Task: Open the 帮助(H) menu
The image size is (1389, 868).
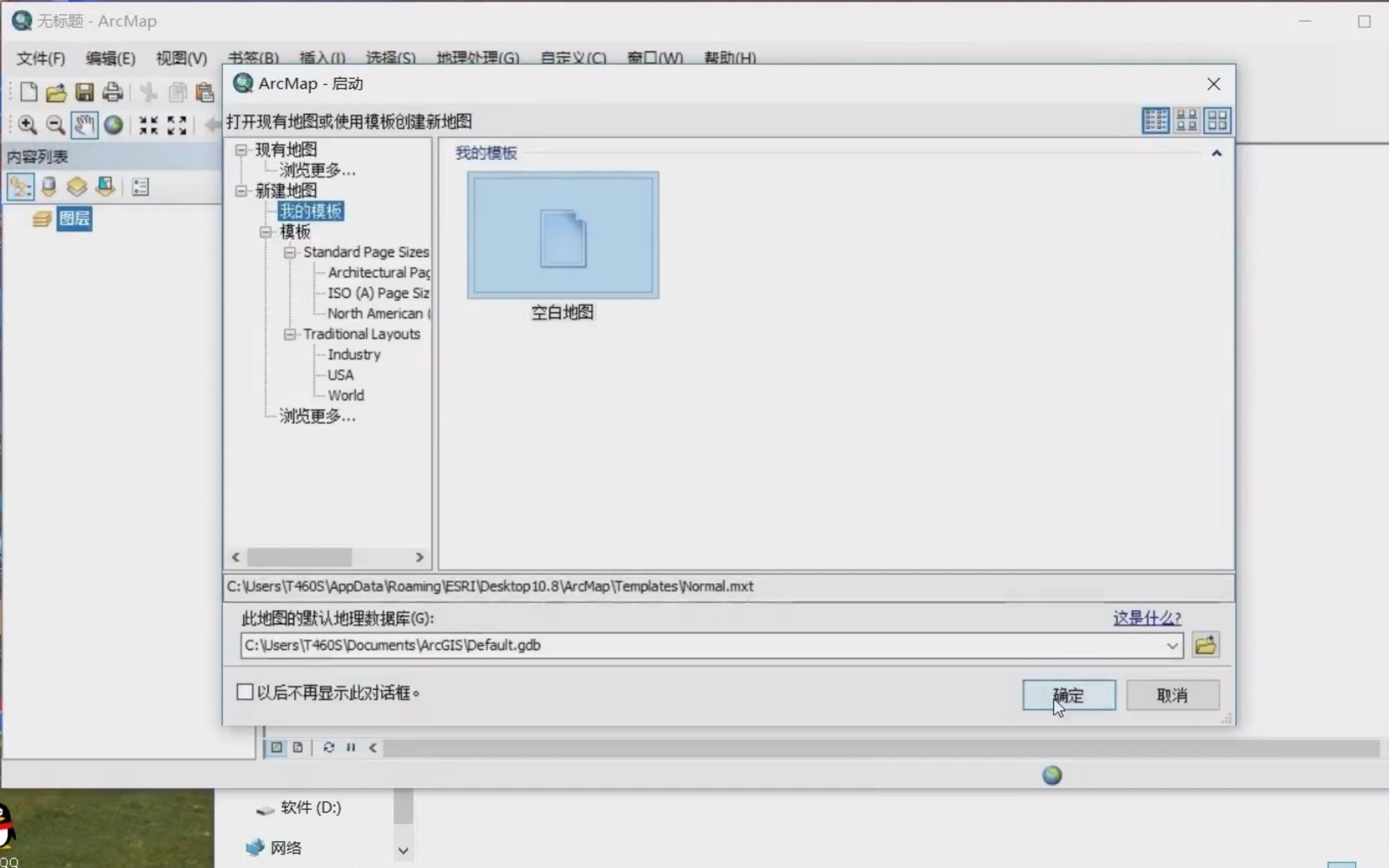Action: (x=730, y=58)
